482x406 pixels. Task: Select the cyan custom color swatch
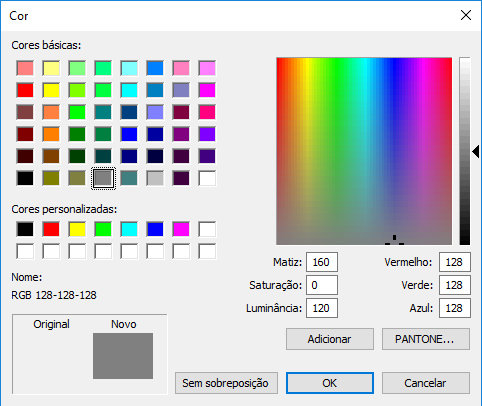(129, 229)
